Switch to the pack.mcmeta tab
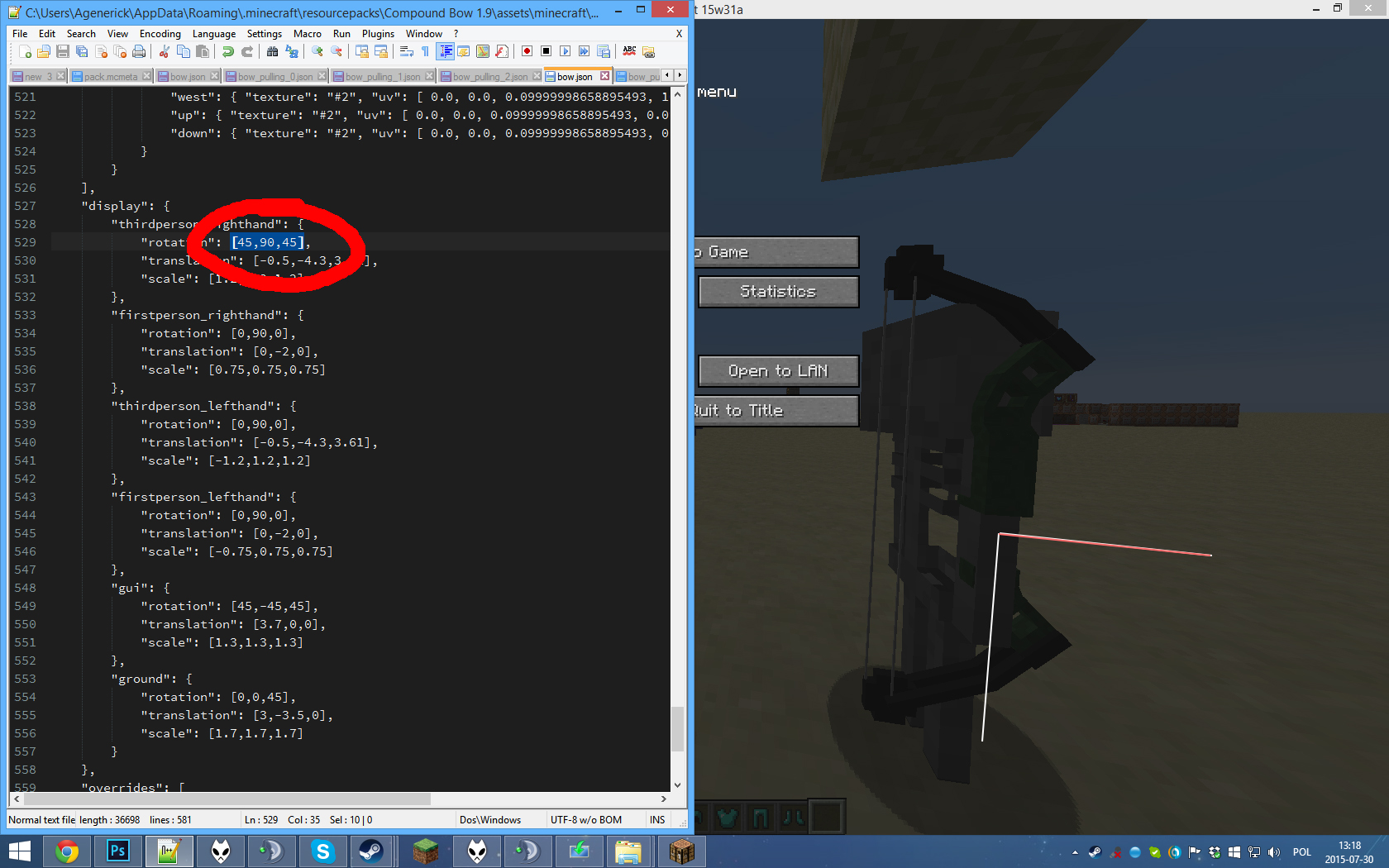The image size is (1389, 868). [111, 77]
